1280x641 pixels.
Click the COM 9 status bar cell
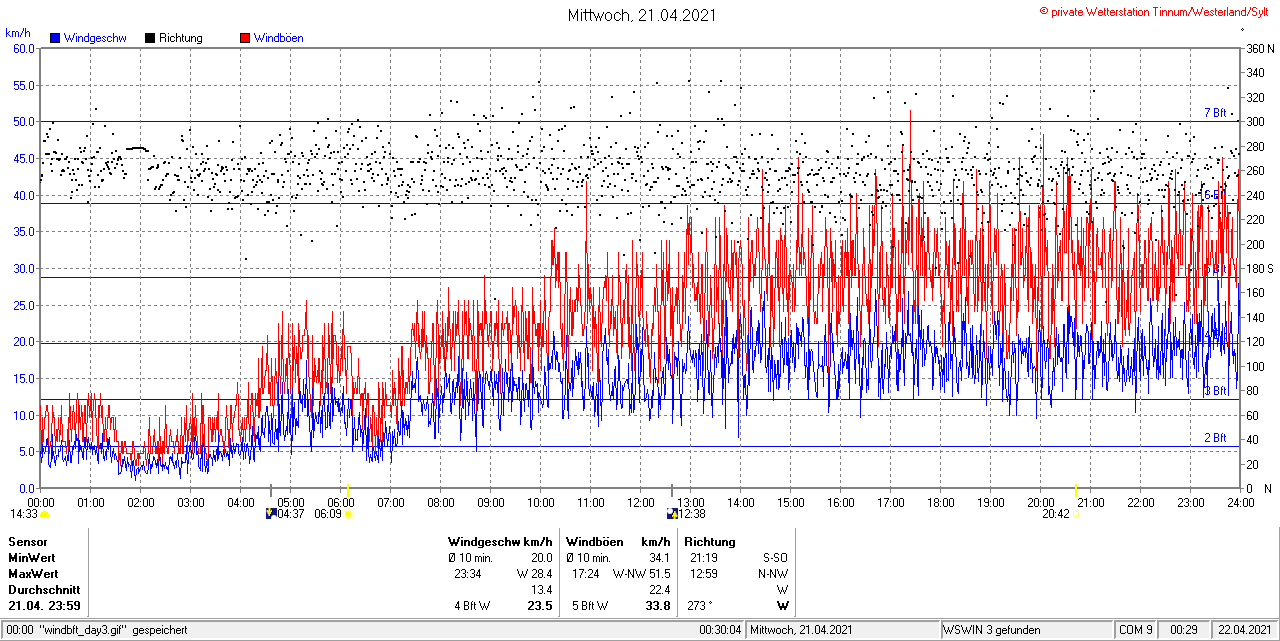click(1136, 630)
